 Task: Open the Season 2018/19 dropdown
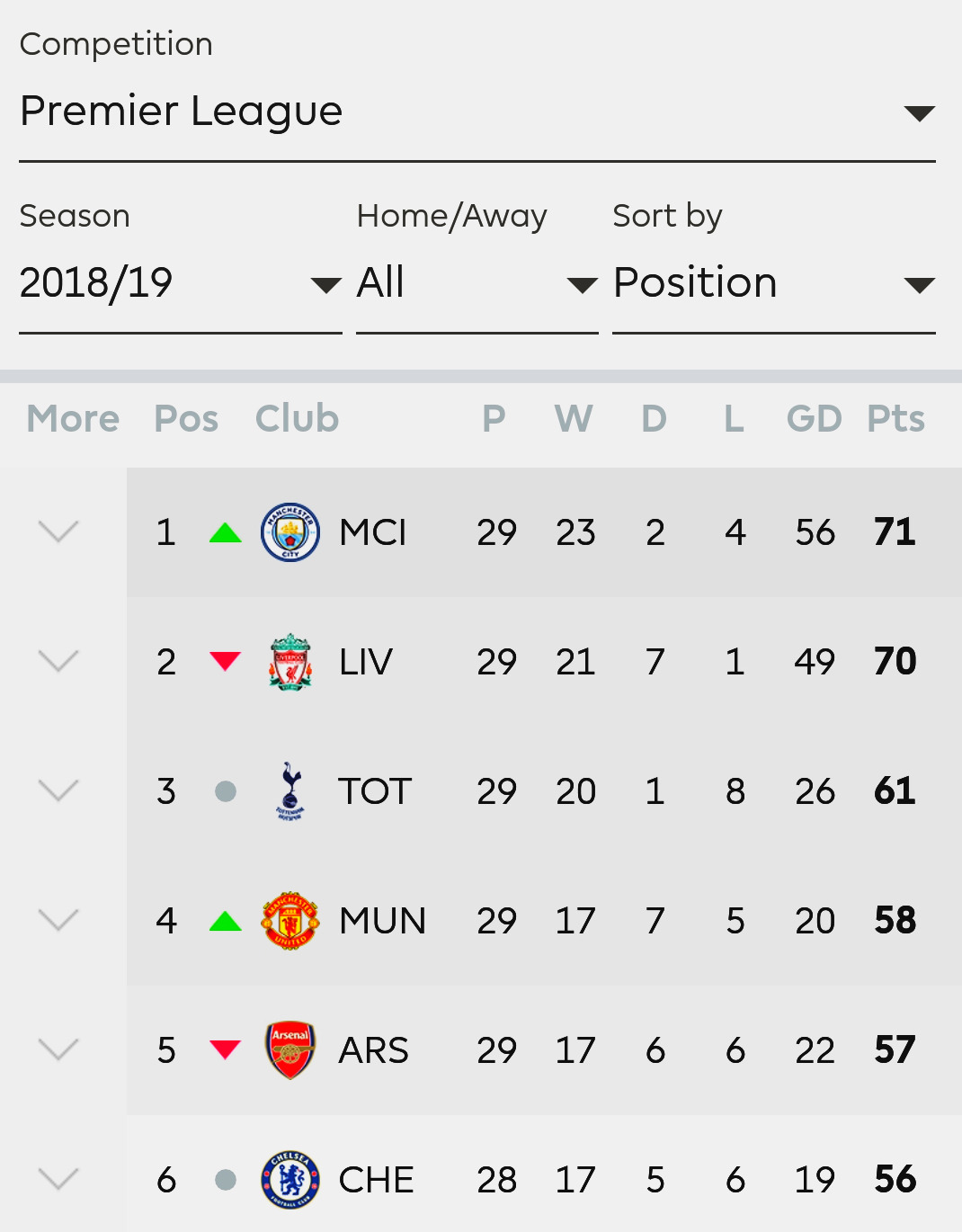tap(181, 285)
